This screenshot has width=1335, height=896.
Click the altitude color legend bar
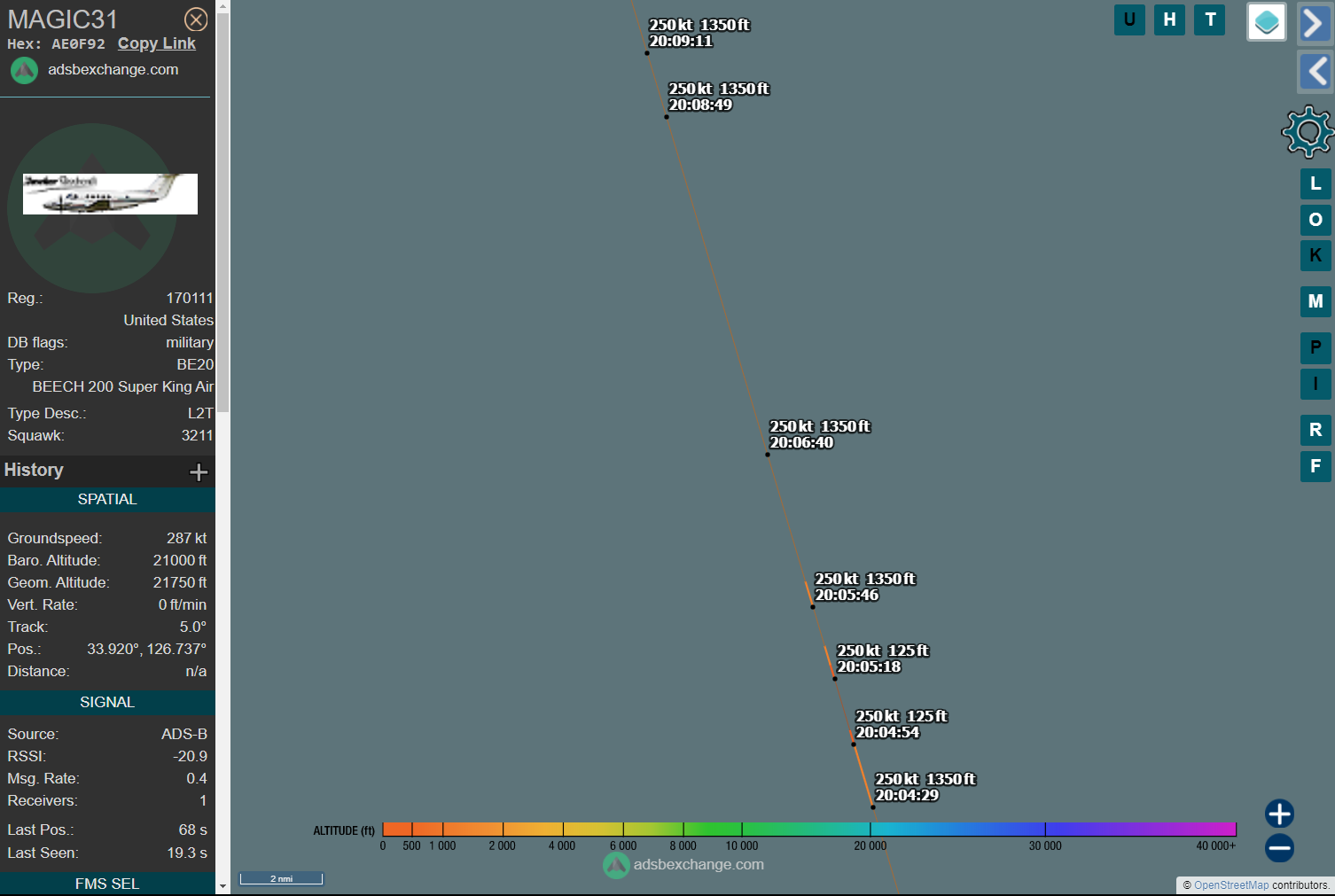click(809, 829)
